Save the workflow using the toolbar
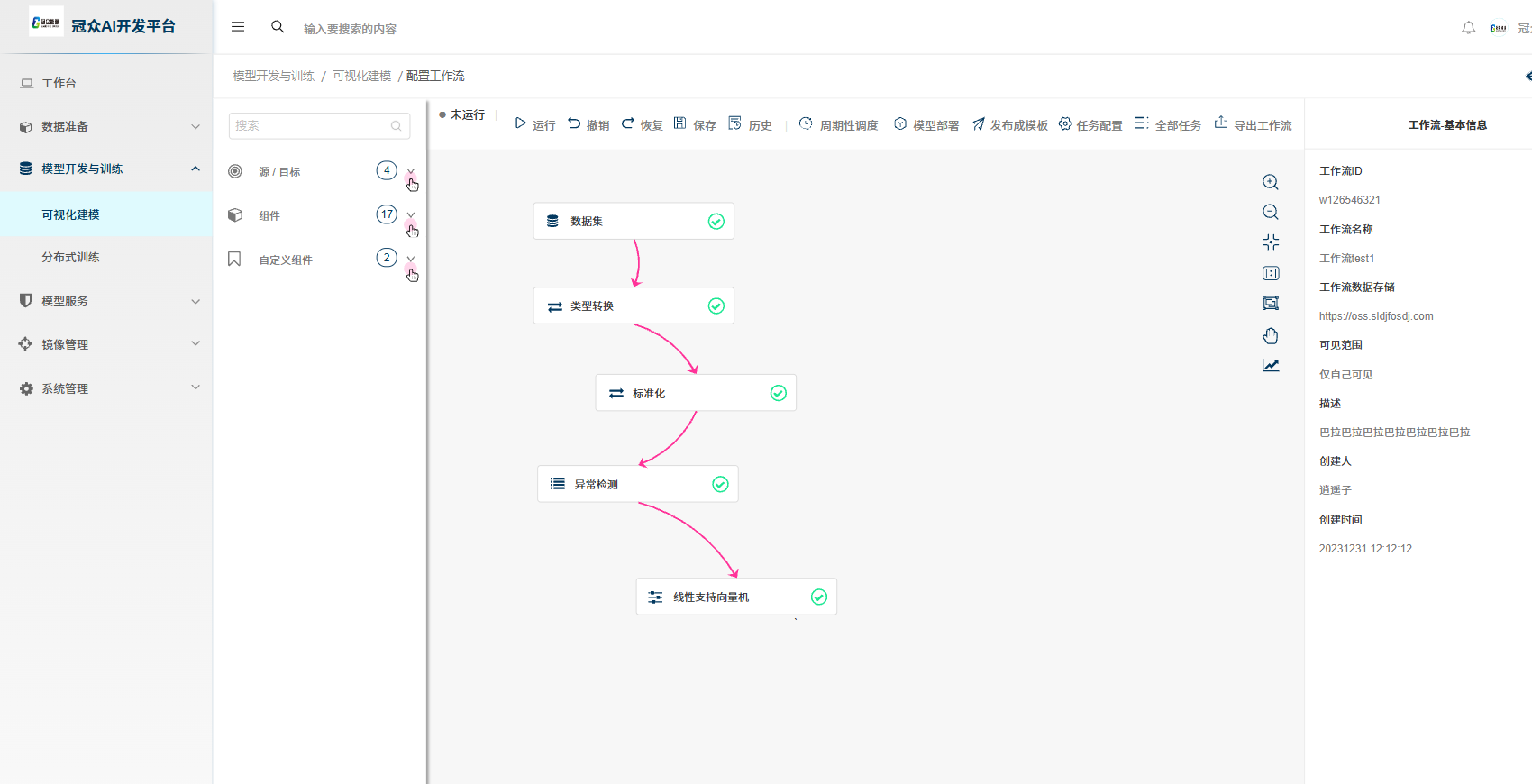This screenshot has width=1532, height=784. pos(695,124)
